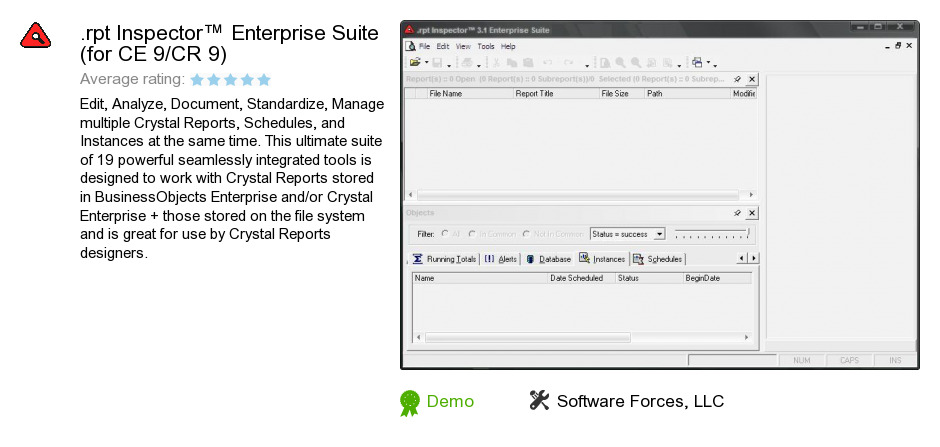This screenshot has width=940, height=447.
Task: Click the Undo arrow icon
Action: click(x=547, y=62)
